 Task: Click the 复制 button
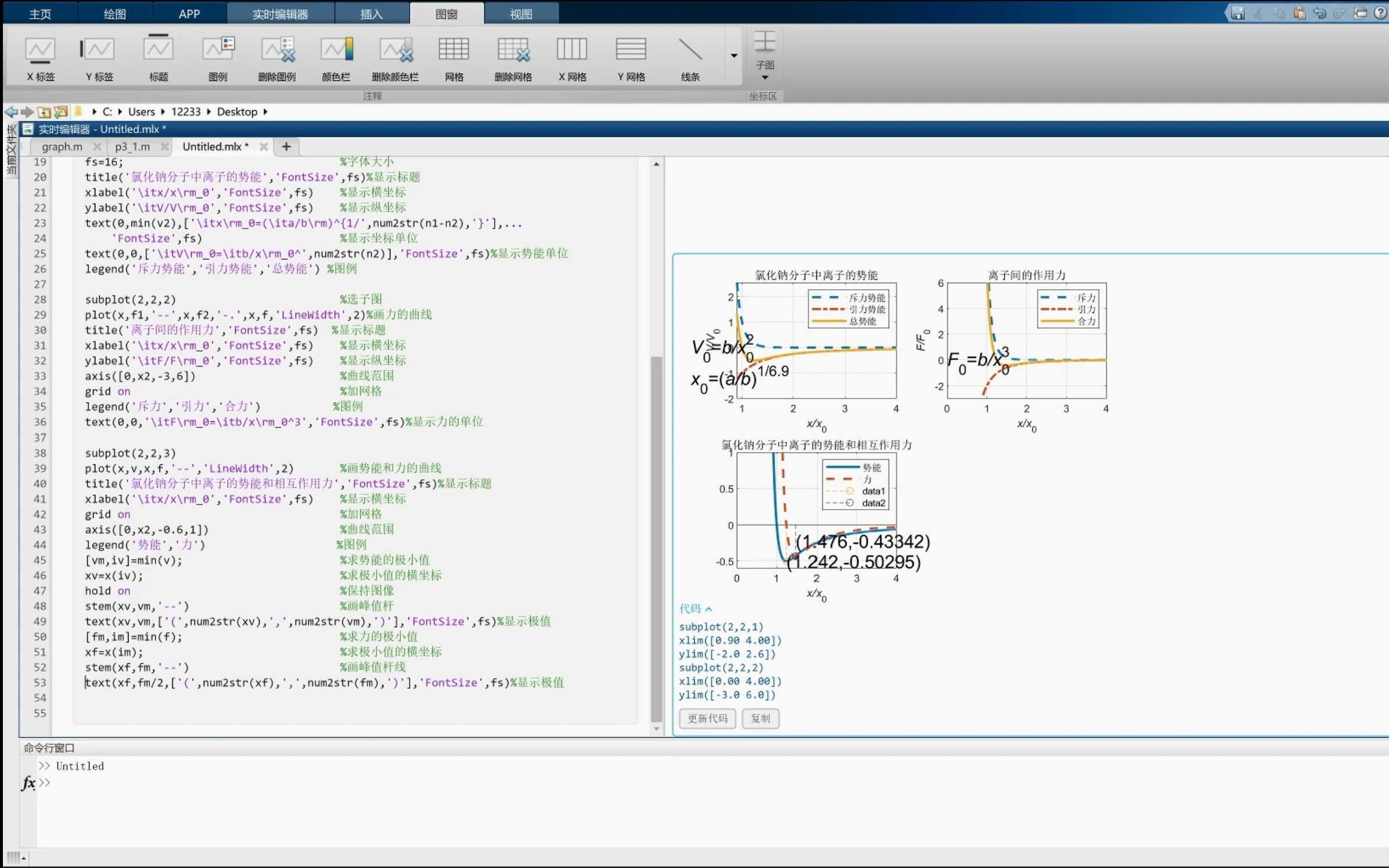pyautogui.click(x=760, y=718)
